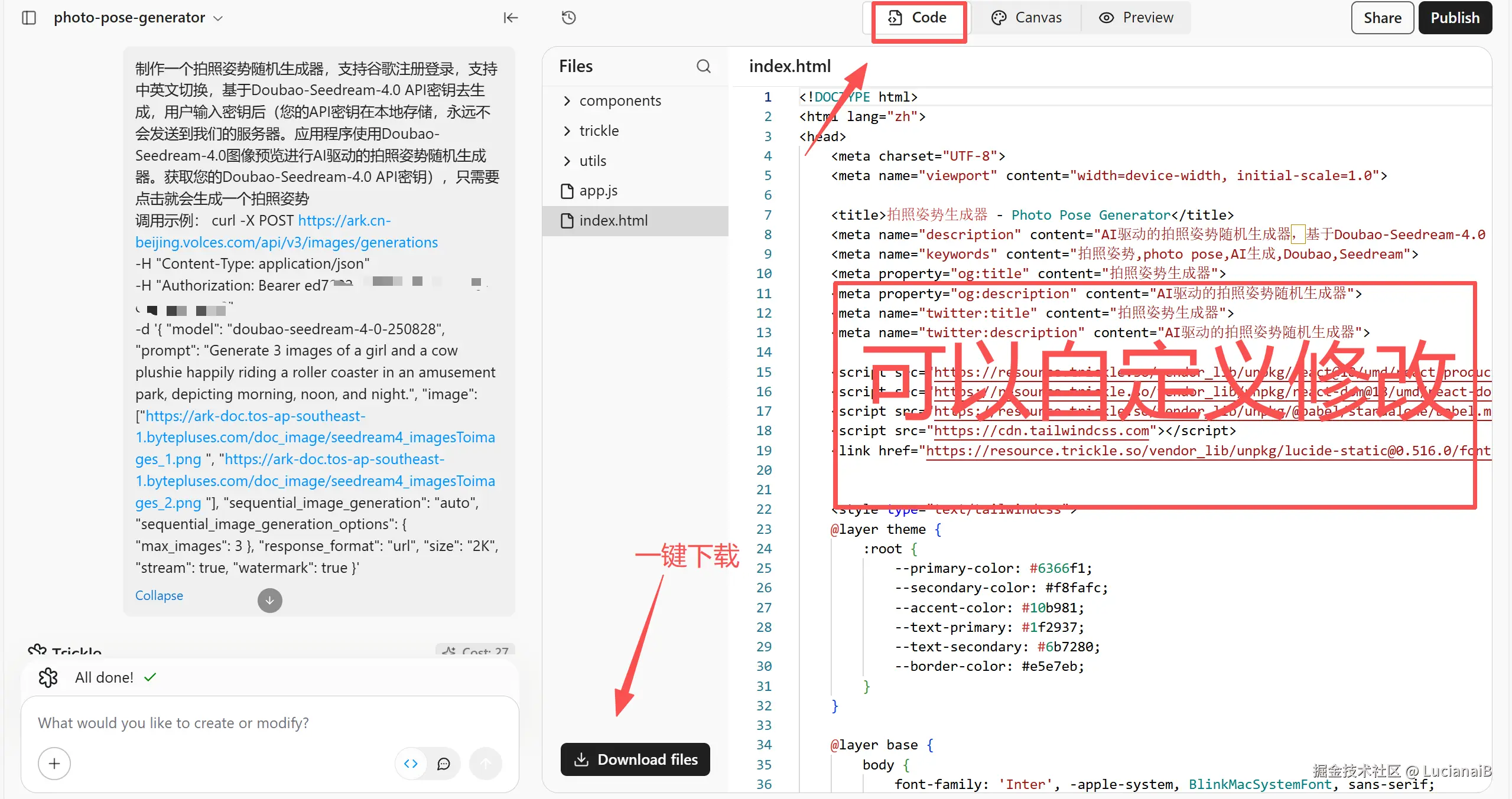Select the app.js file icon
This screenshot has height=799, width=1512.
pos(567,191)
